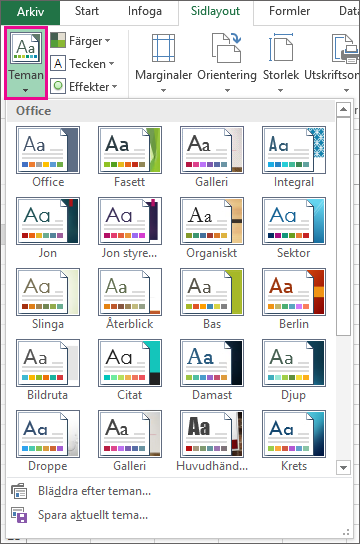360x544 pixels.
Task: Apply the Office theme
Action: [x=48, y=157]
